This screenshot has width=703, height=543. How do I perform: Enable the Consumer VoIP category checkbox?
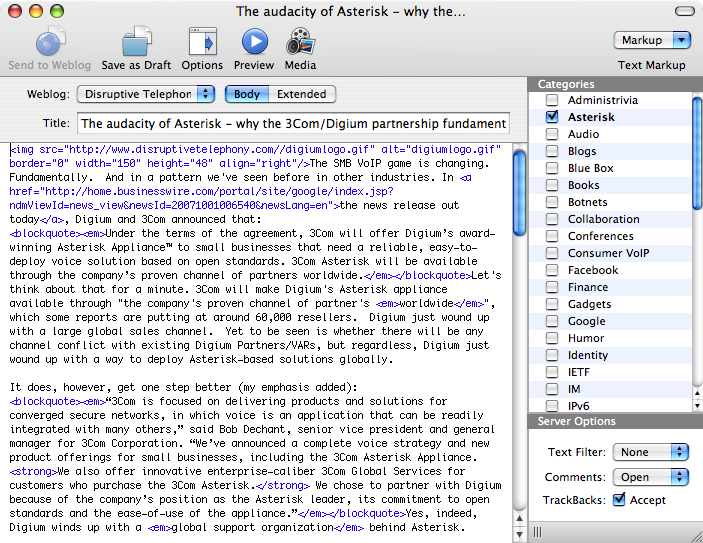552,253
